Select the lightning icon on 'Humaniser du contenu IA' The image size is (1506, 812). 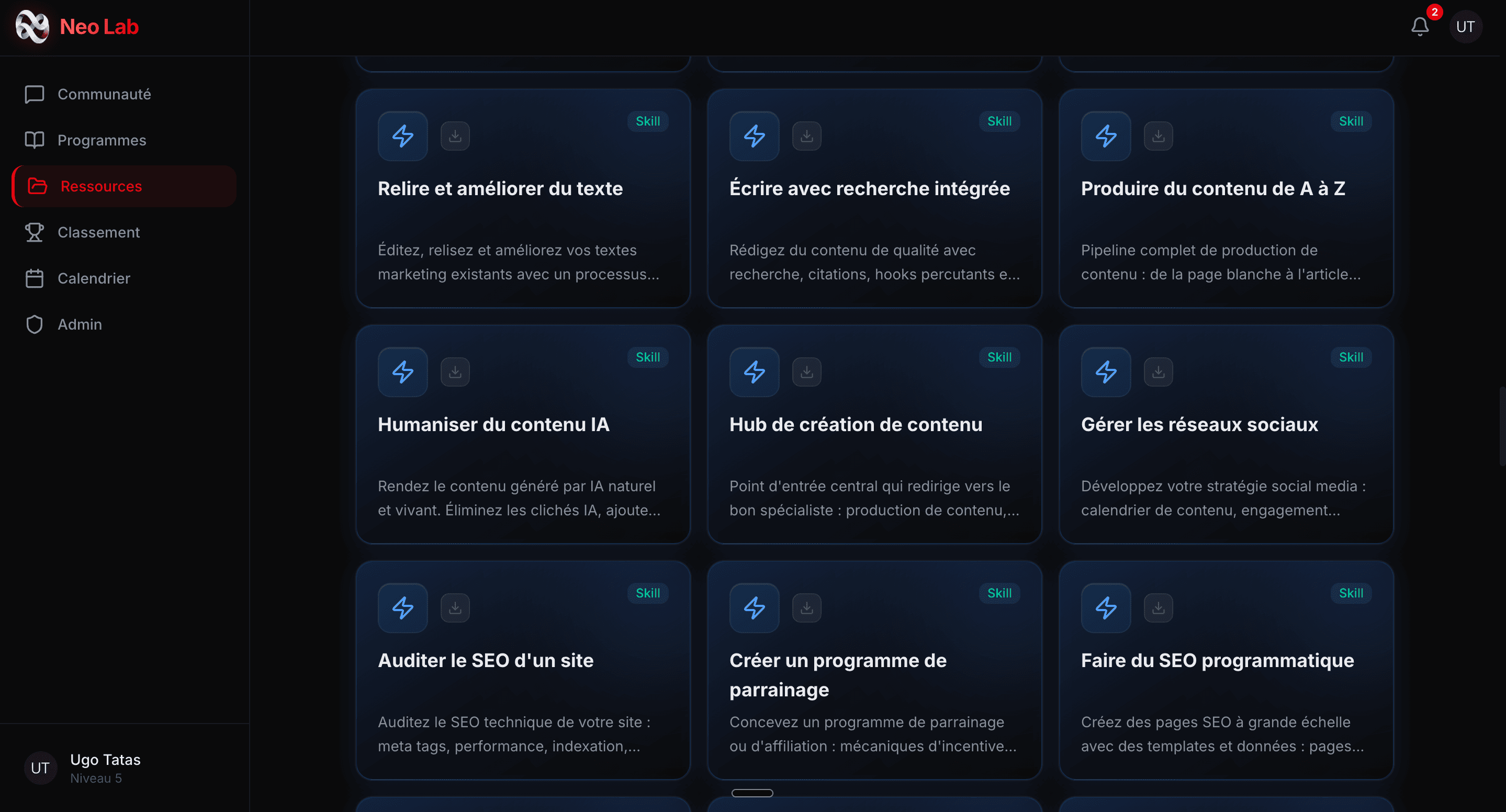click(x=402, y=372)
